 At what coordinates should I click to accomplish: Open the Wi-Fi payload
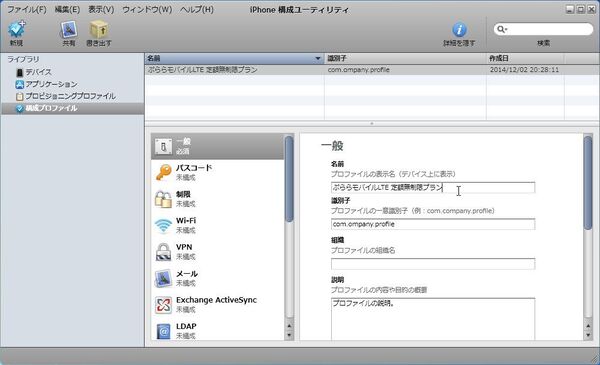coord(217,225)
